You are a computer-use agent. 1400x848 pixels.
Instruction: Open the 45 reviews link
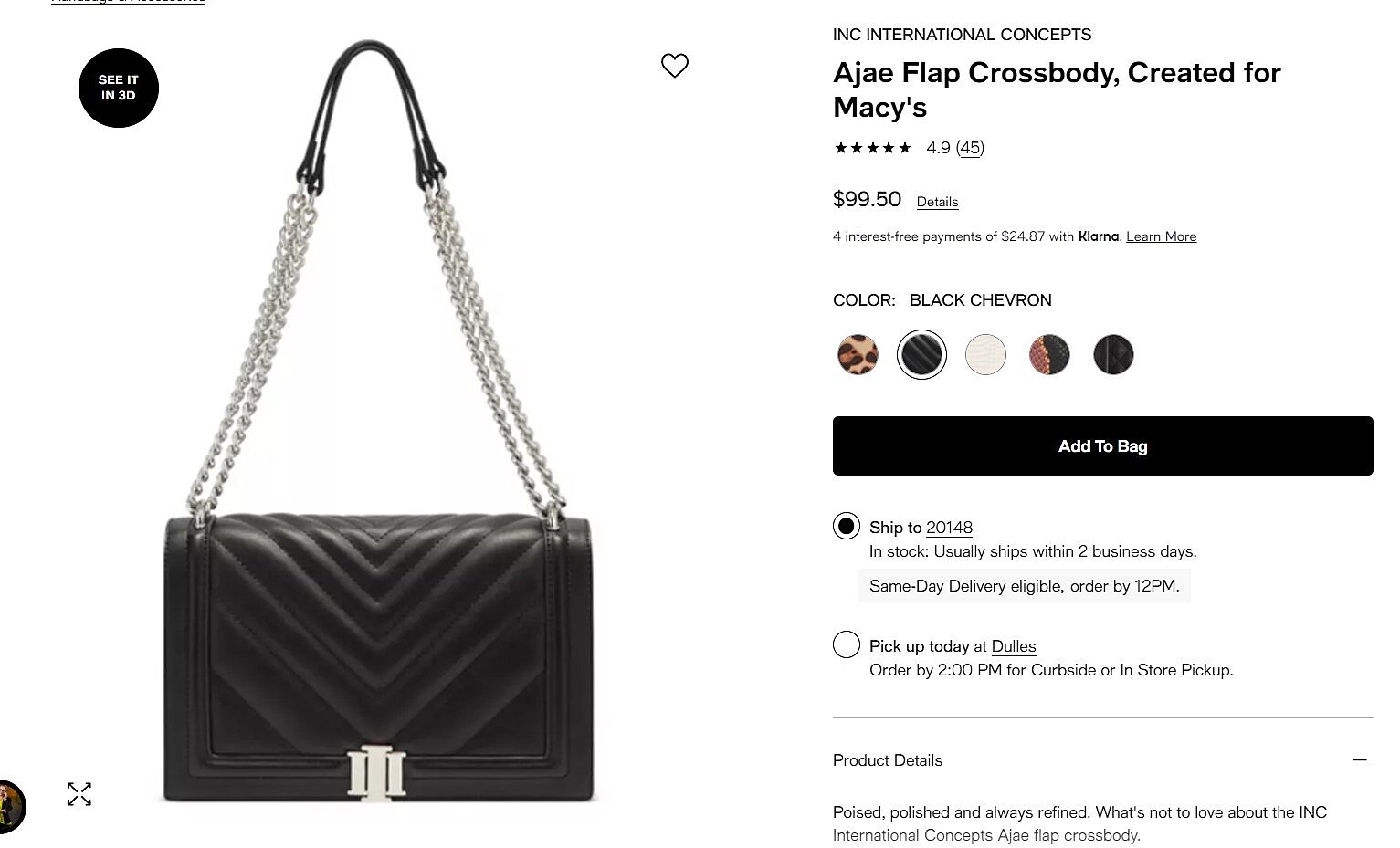pos(970,148)
